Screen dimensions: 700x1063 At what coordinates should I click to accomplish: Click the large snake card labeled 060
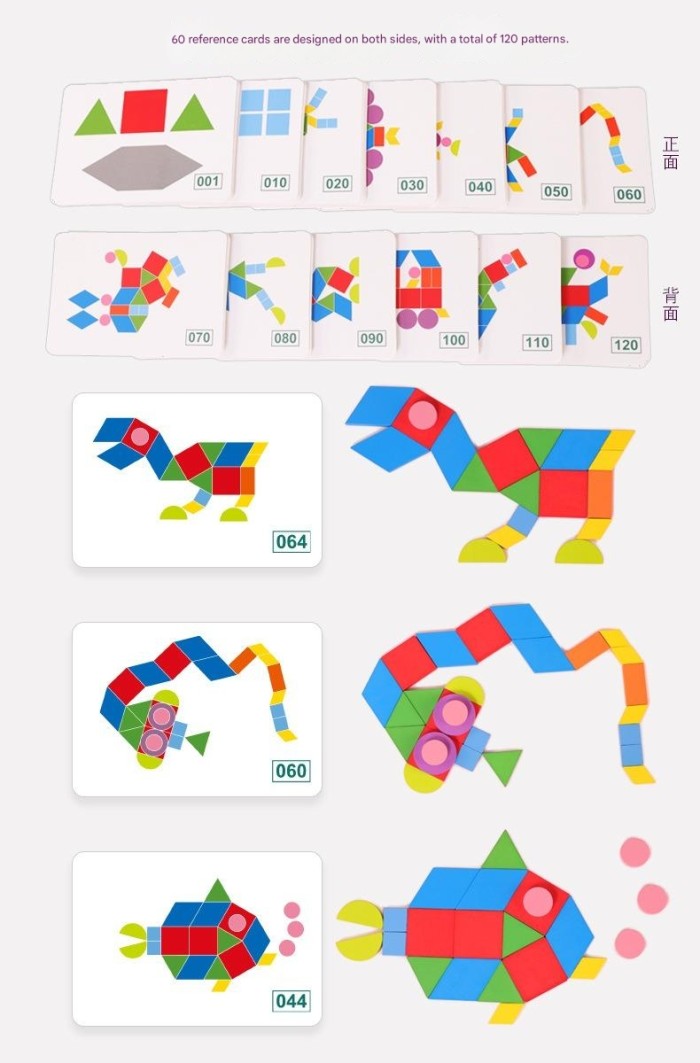(197, 708)
